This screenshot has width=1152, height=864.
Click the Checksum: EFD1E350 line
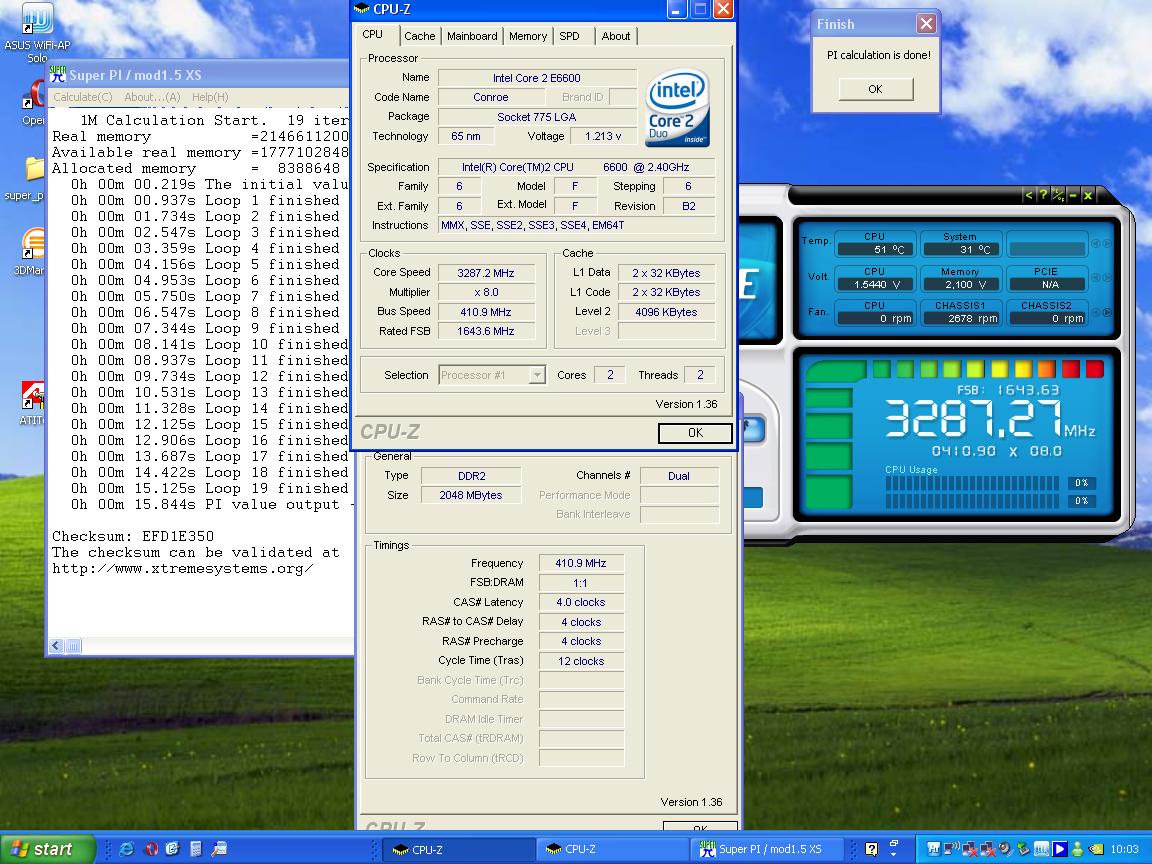pos(133,536)
